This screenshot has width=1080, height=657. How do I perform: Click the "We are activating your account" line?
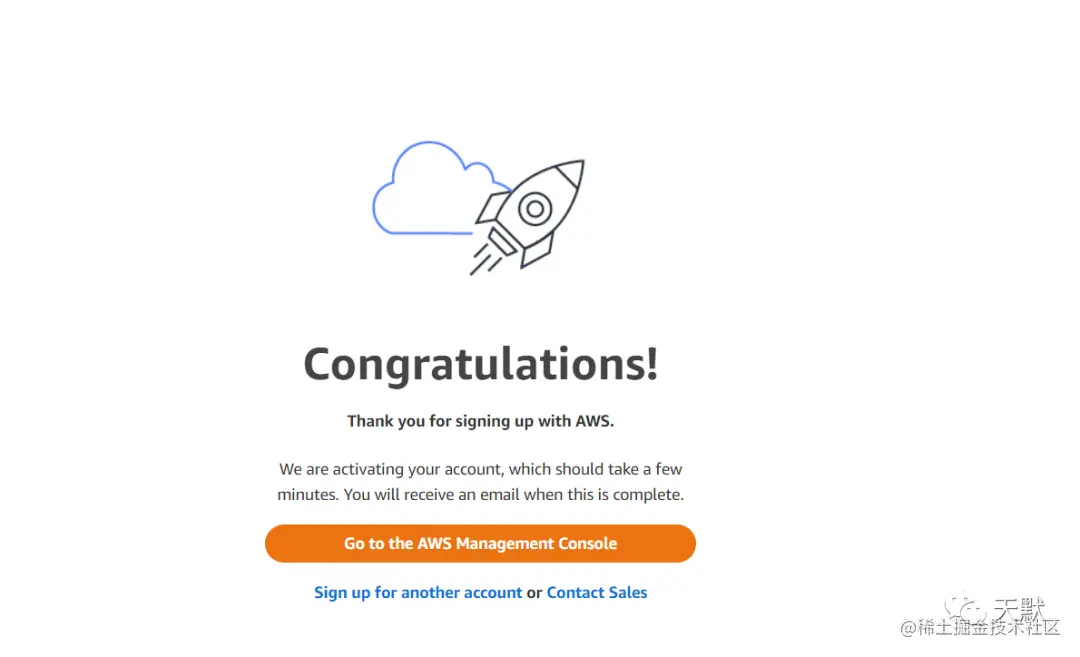pyautogui.click(x=480, y=469)
